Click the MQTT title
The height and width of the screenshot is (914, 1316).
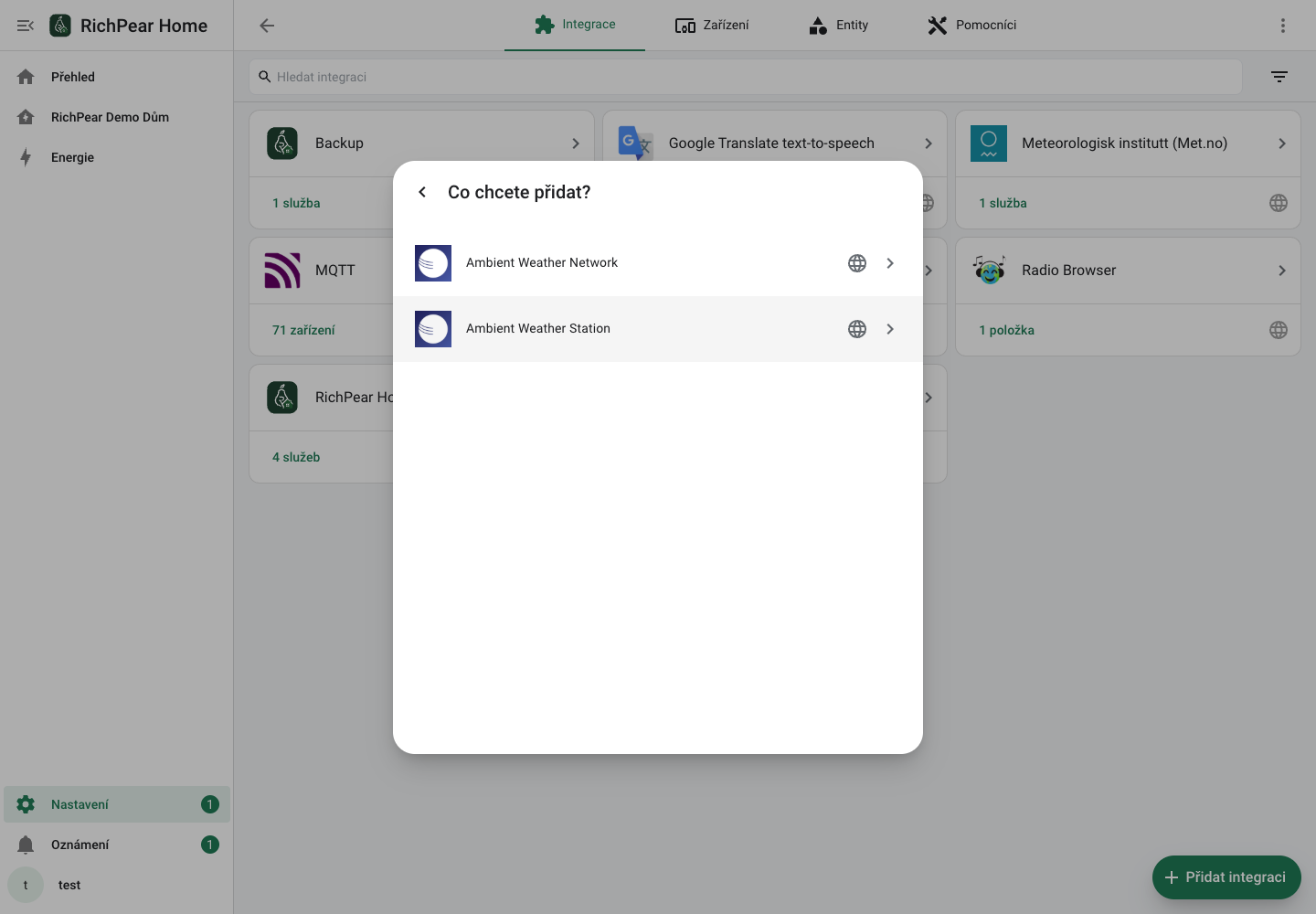(x=335, y=271)
